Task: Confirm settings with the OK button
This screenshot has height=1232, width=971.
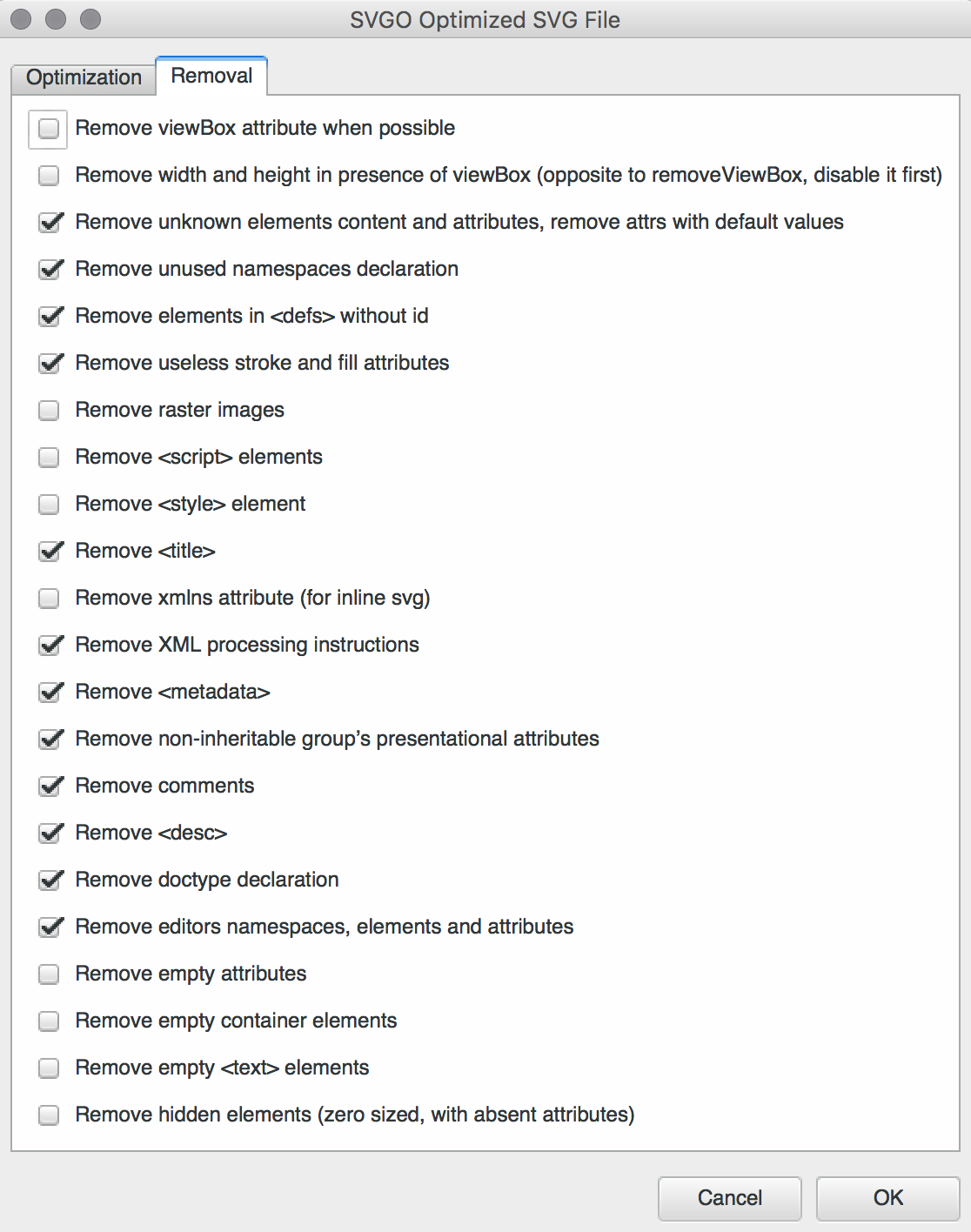Action: point(887,1198)
